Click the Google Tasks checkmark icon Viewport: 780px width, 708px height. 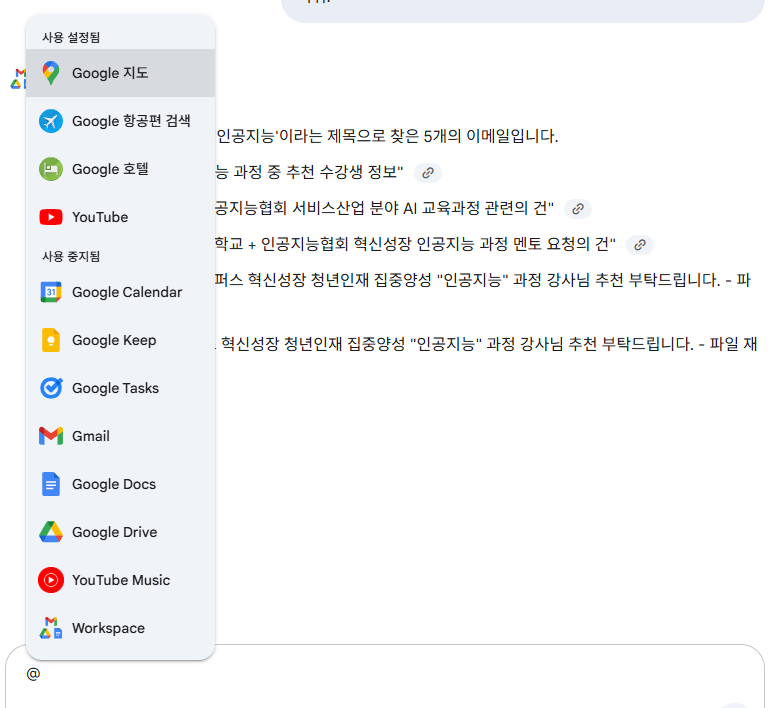51,388
